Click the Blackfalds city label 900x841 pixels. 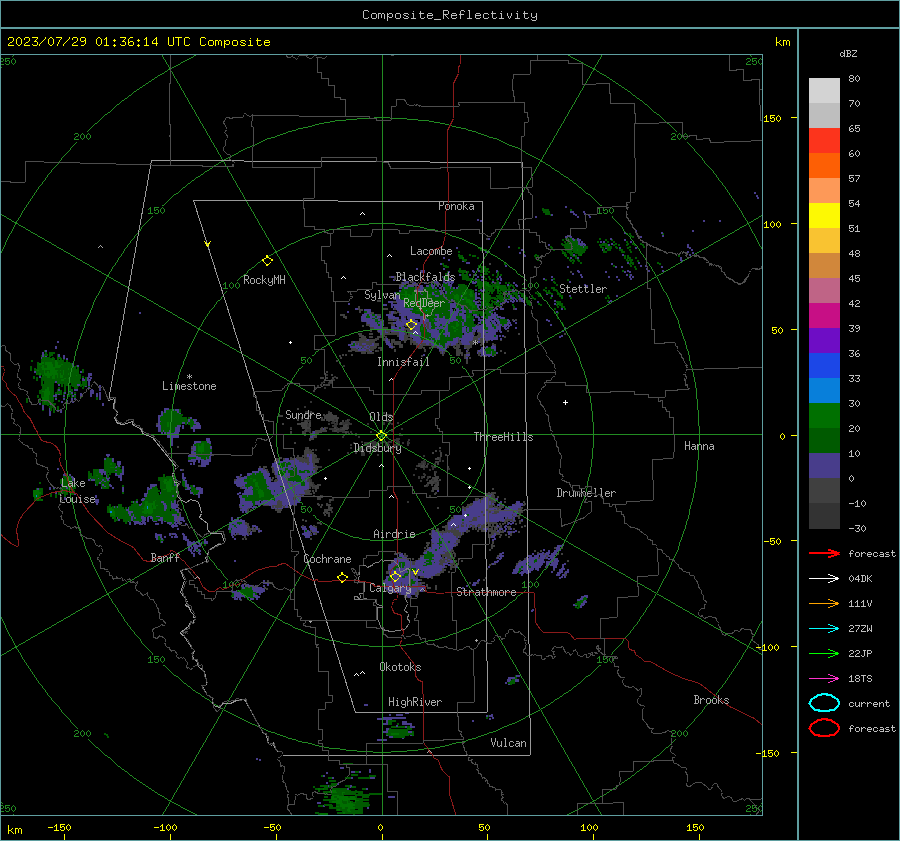click(425, 277)
